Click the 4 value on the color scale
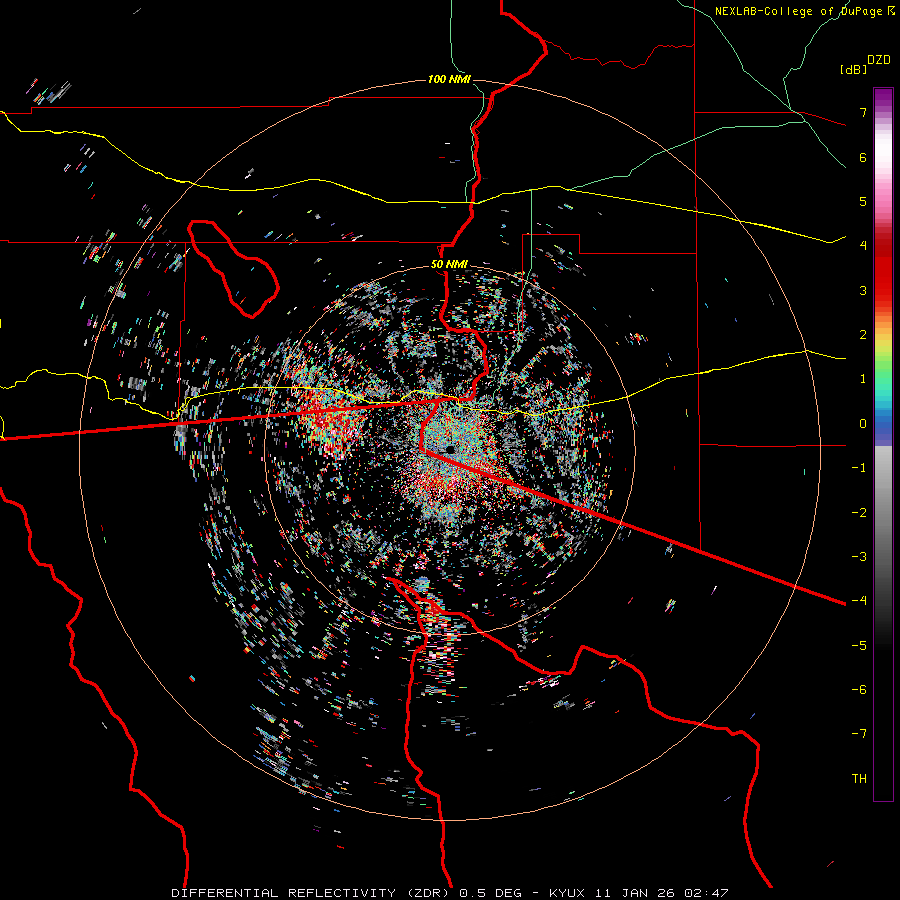Image resolution: width=900 pixels, height=900 pixels. click(x=863, y=246)
